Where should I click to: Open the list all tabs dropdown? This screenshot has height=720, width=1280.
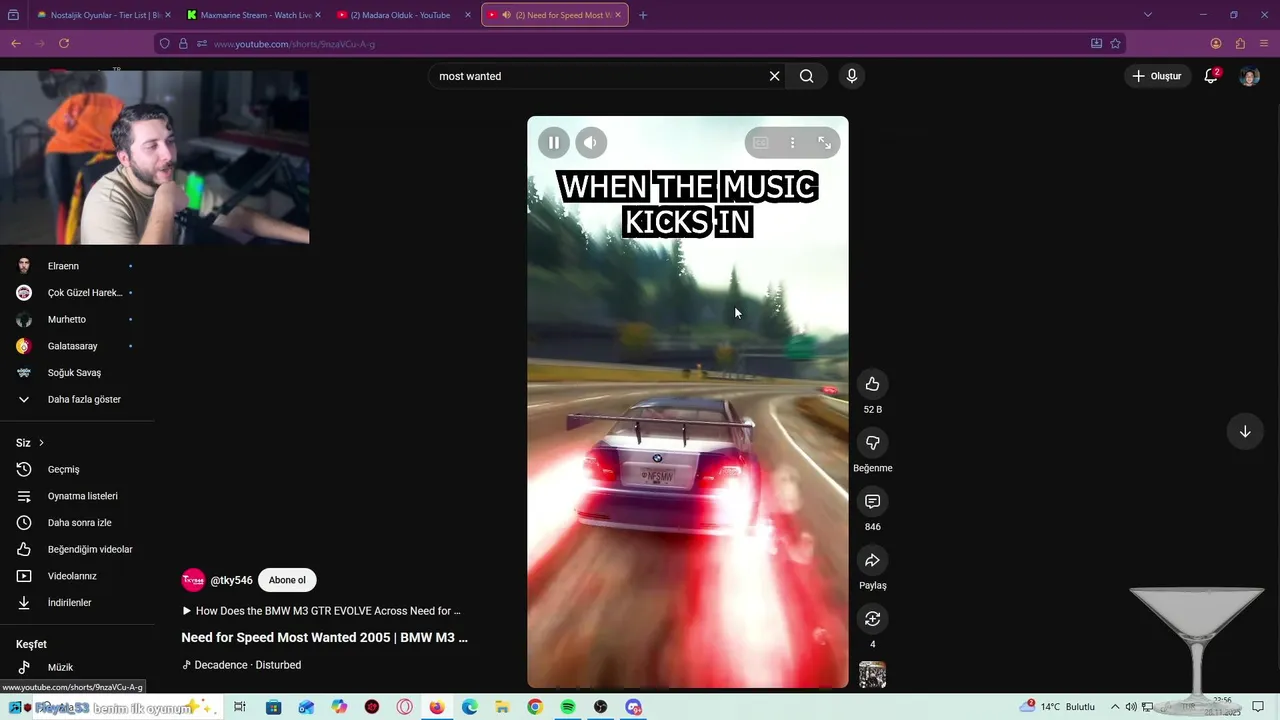[x=1147, y=15]
